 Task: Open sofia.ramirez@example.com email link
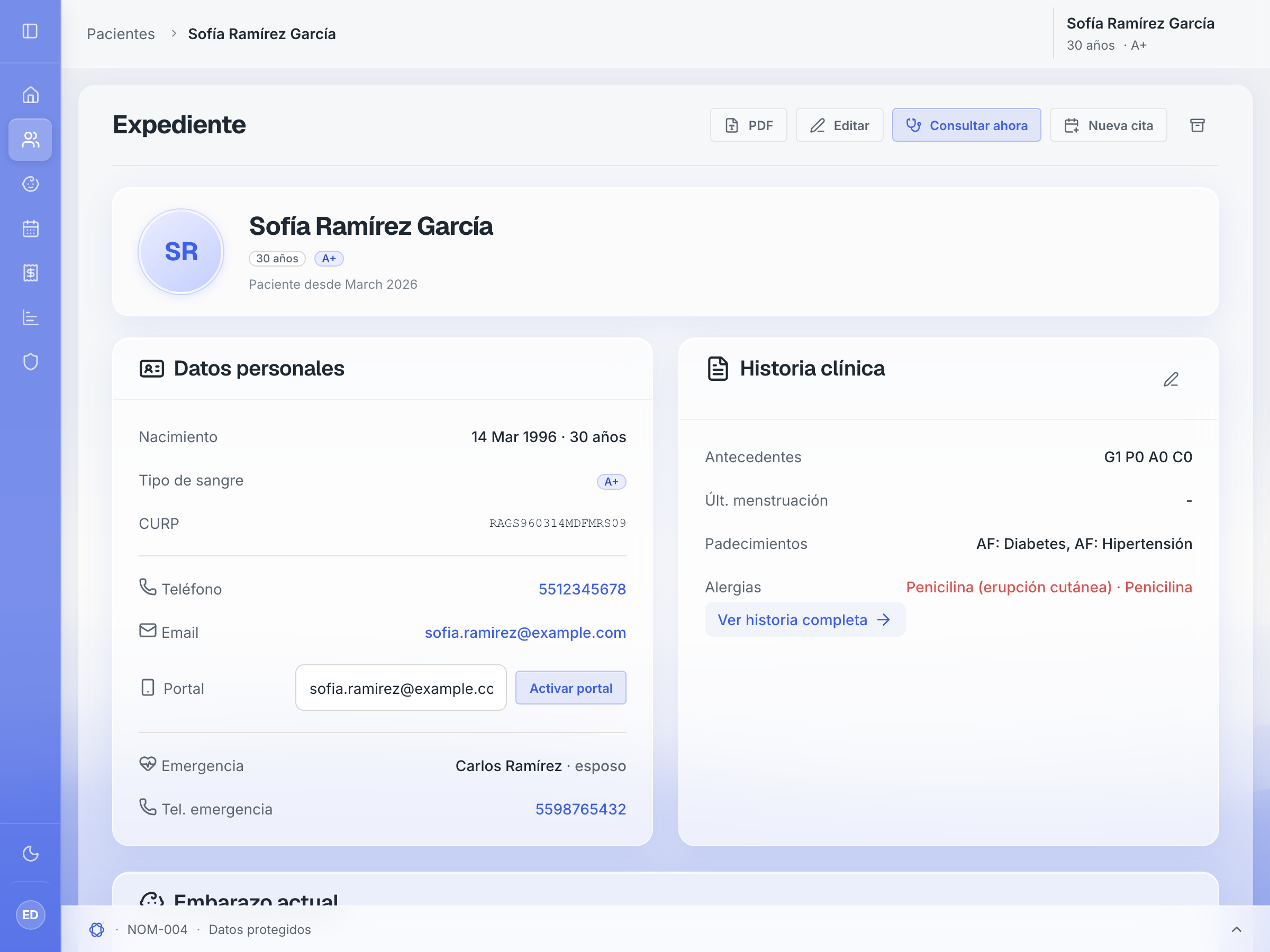pos(525,633)
